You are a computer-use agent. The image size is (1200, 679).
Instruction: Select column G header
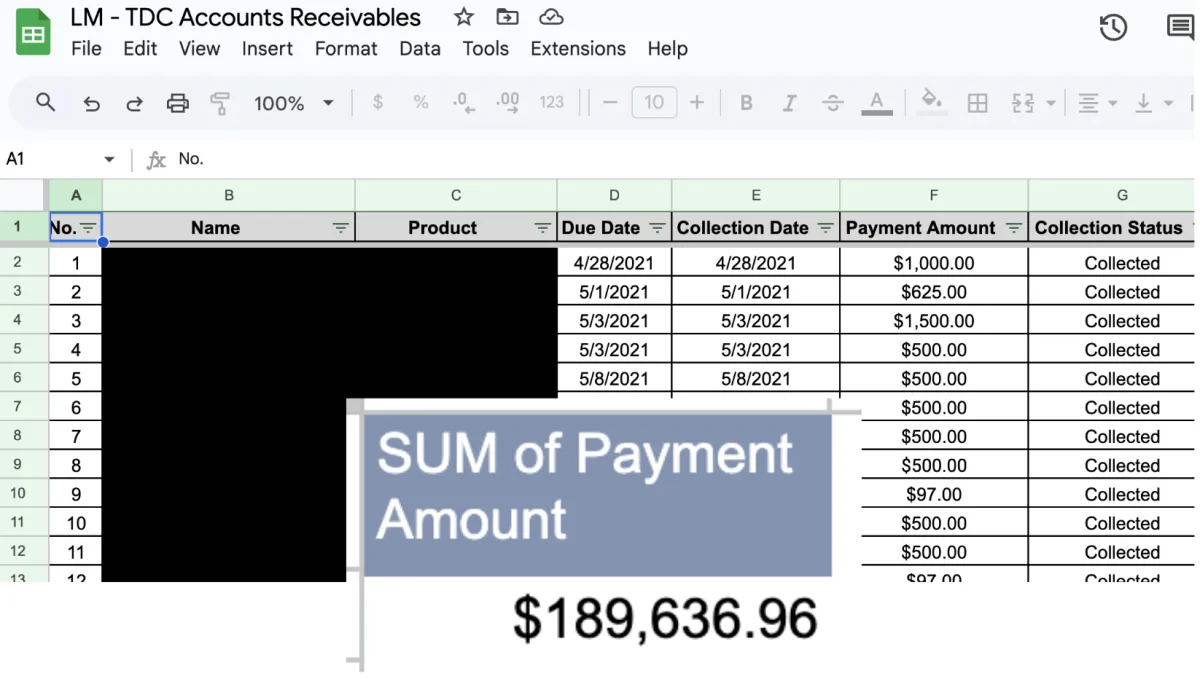pos(1112,196)
